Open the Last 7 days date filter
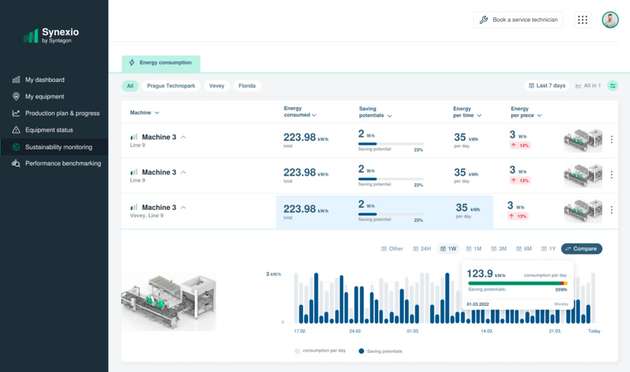The image size is (630, 372). point(547,86)
